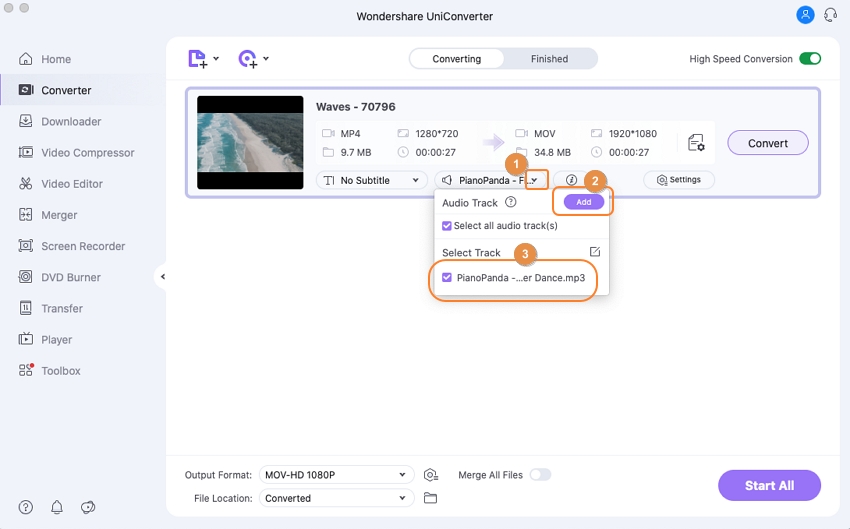Image resolution: width=850 pixels, height=529 pixels.
Task: Click the edit icon beside Select Track
Action: click(594, 252)
